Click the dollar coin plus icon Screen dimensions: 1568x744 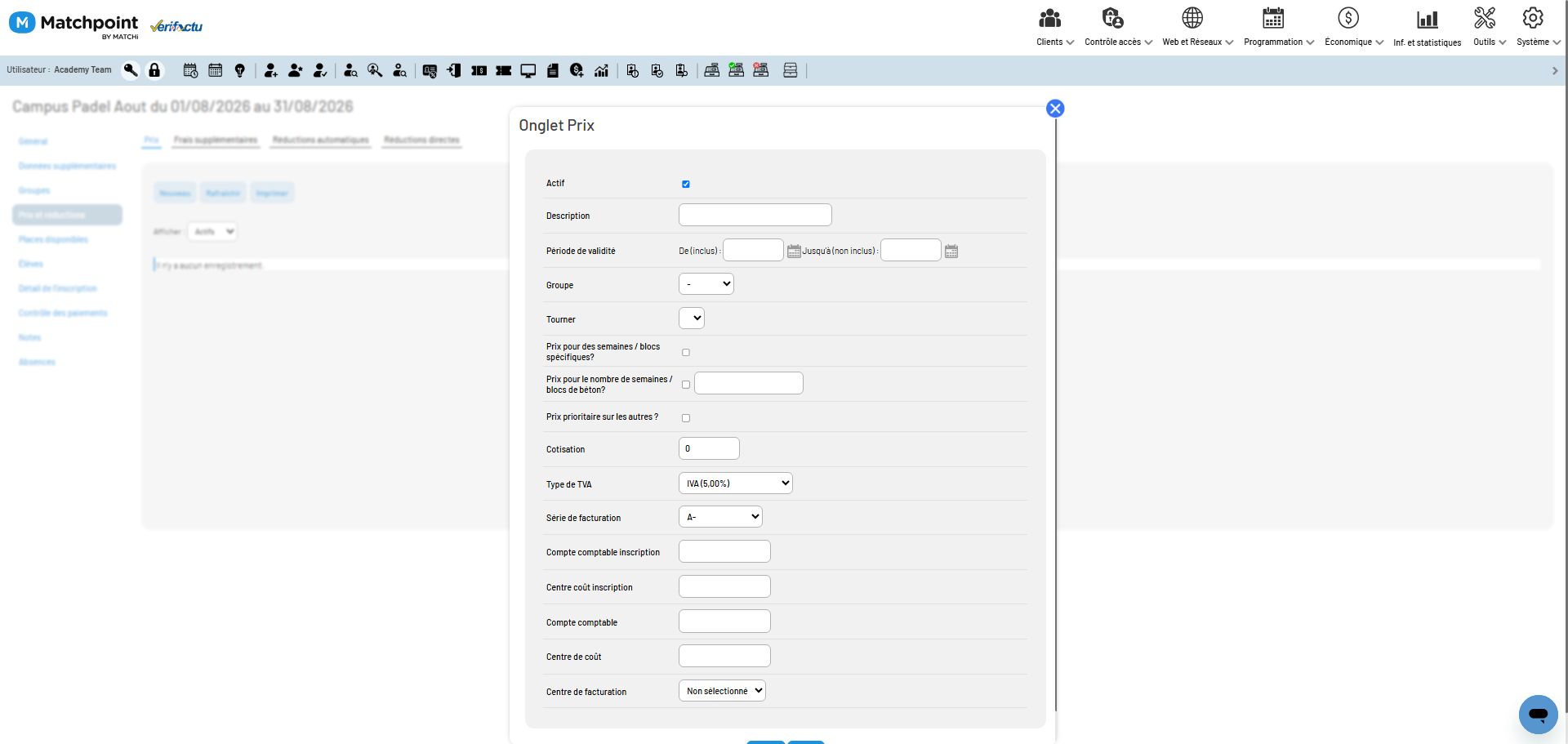(x=577, y=71)
